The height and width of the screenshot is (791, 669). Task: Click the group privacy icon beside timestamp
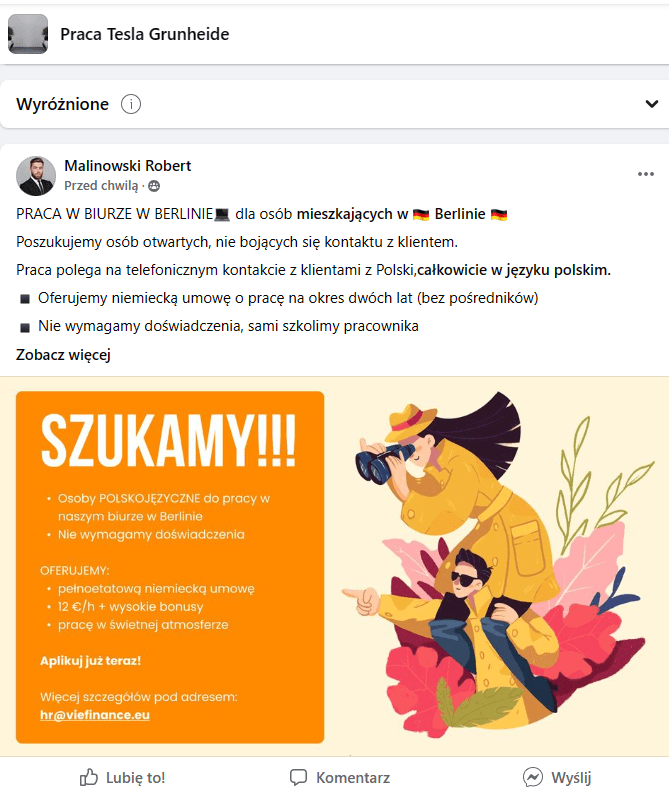[x=154, y=186]
